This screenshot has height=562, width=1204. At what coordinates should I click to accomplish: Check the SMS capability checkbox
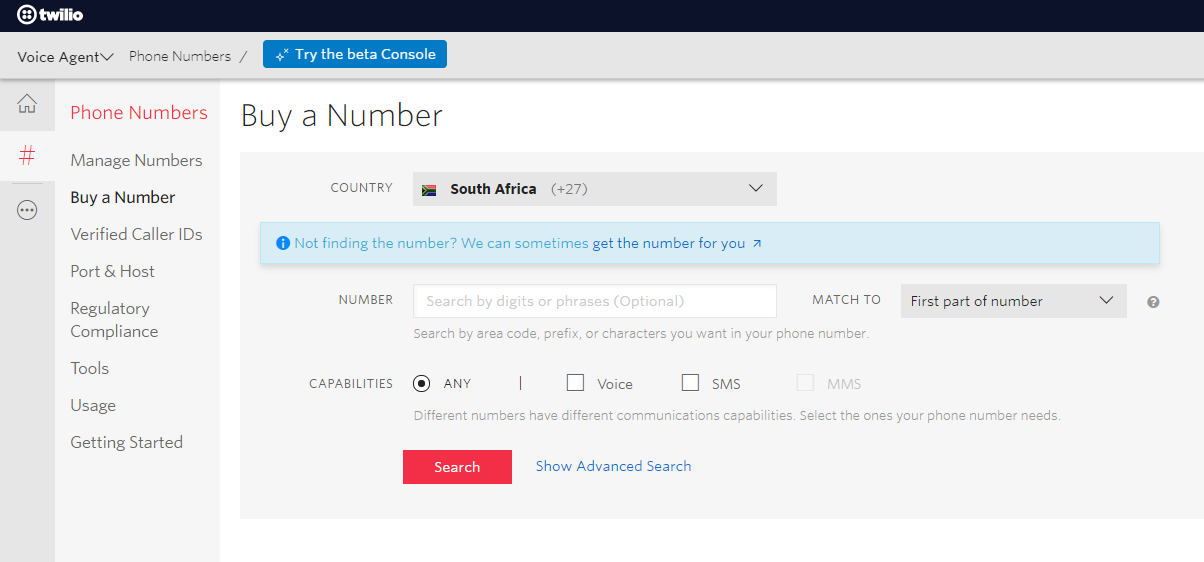(x=690, y=382)
